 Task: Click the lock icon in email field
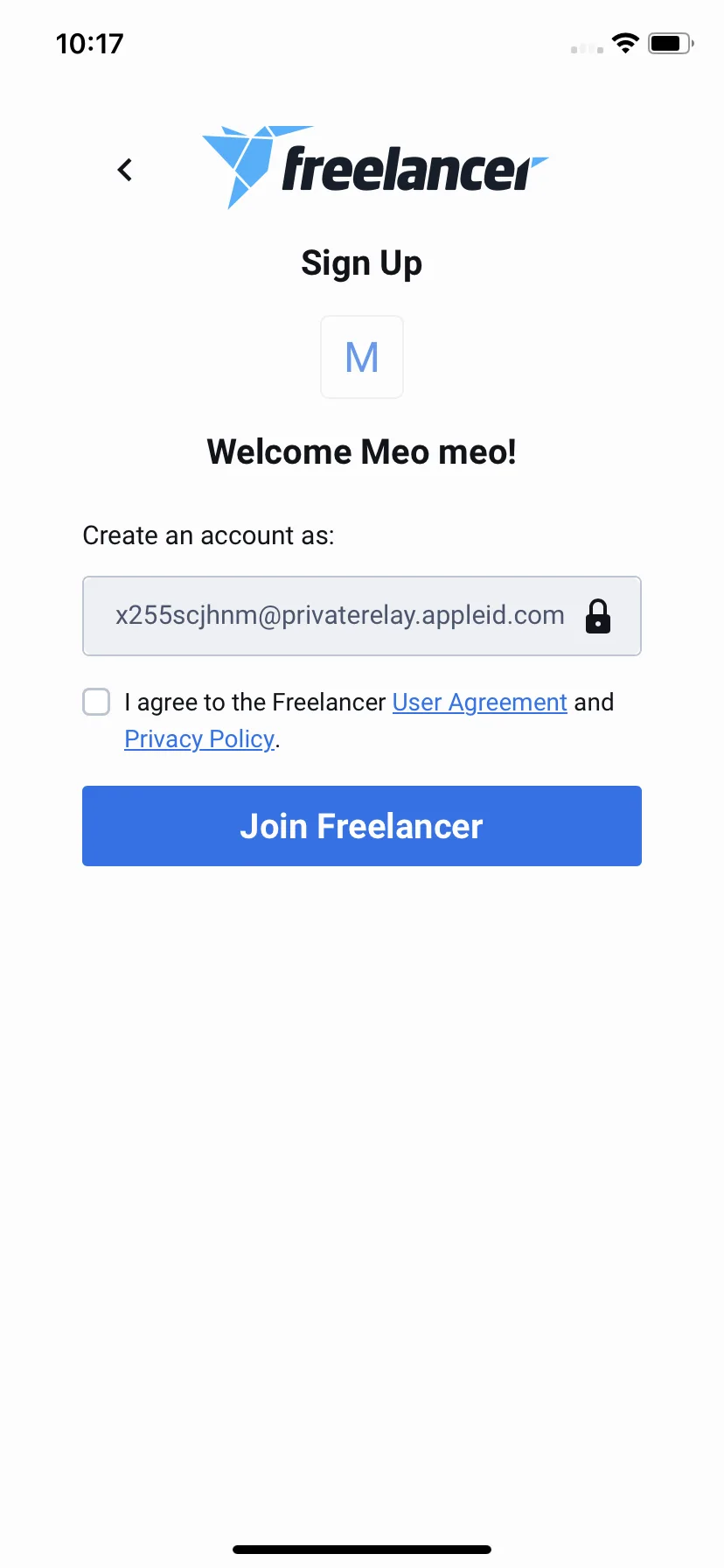[x=598, y=616]
